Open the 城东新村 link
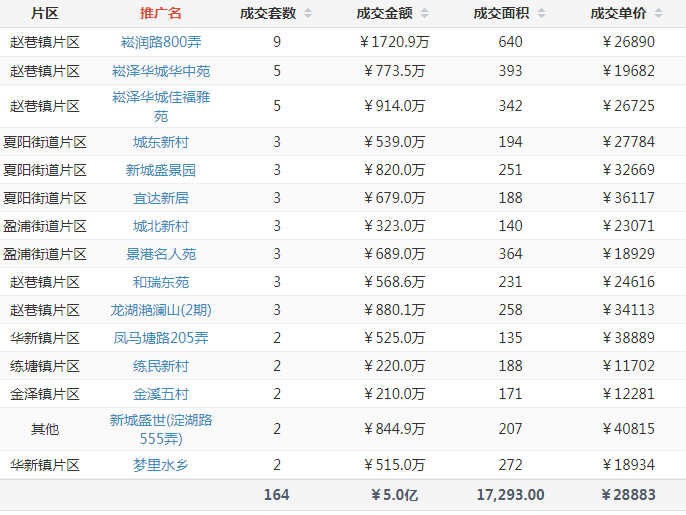Image resolution: width=686 pixels, height=515 pixels. coord(161,142)
